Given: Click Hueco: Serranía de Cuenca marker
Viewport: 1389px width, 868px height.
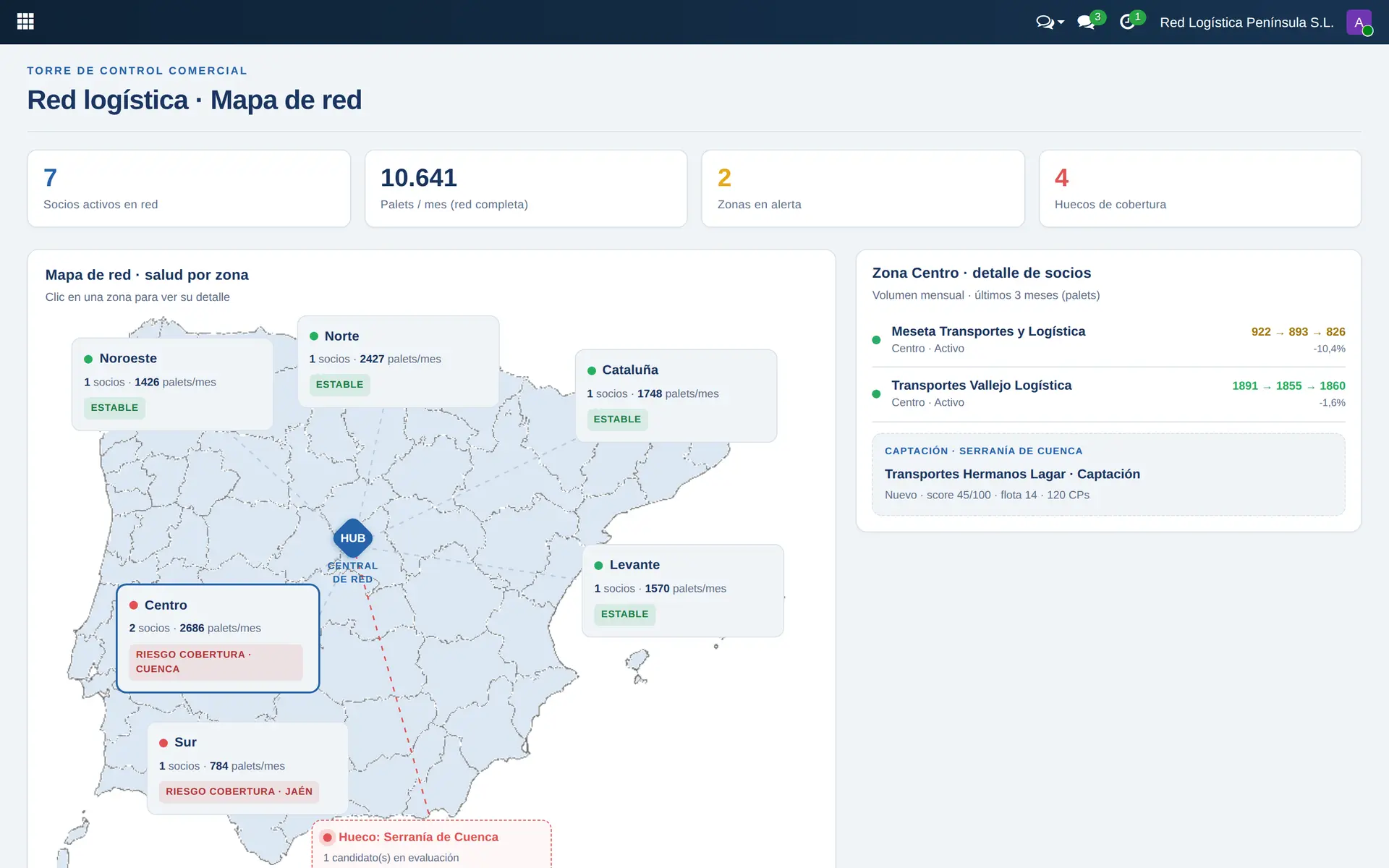Looking at the screenshot, I should pyautogui.click(x=431, y=844).
